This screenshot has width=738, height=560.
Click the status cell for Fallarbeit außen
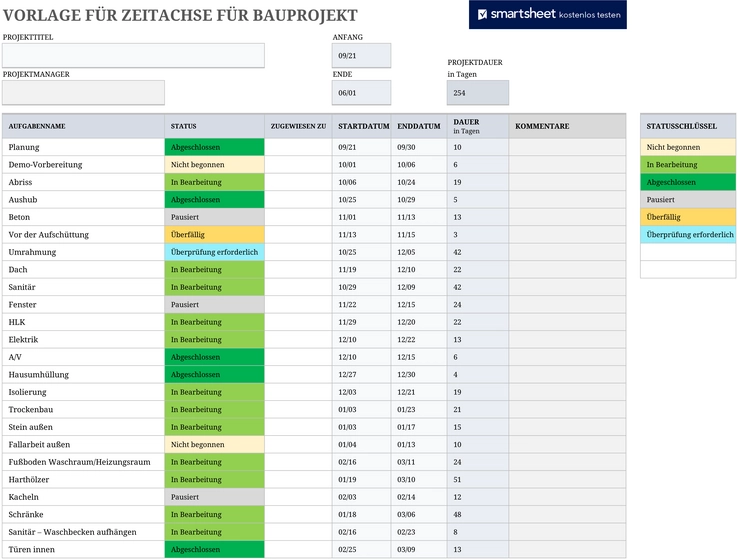pyautogui.click(x=215, y=444)
